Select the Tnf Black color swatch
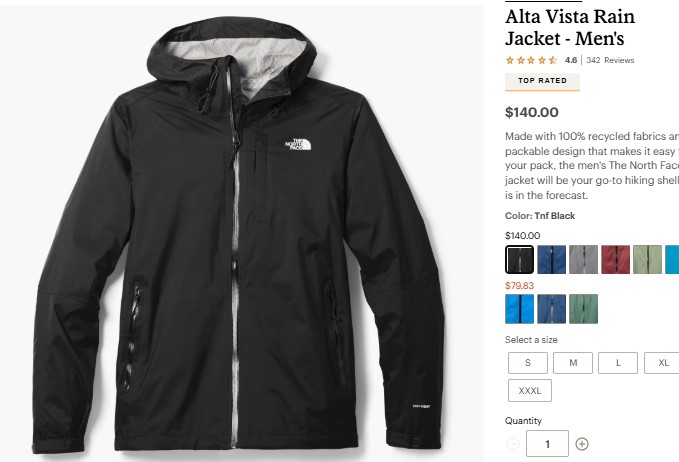 (519, 259)
